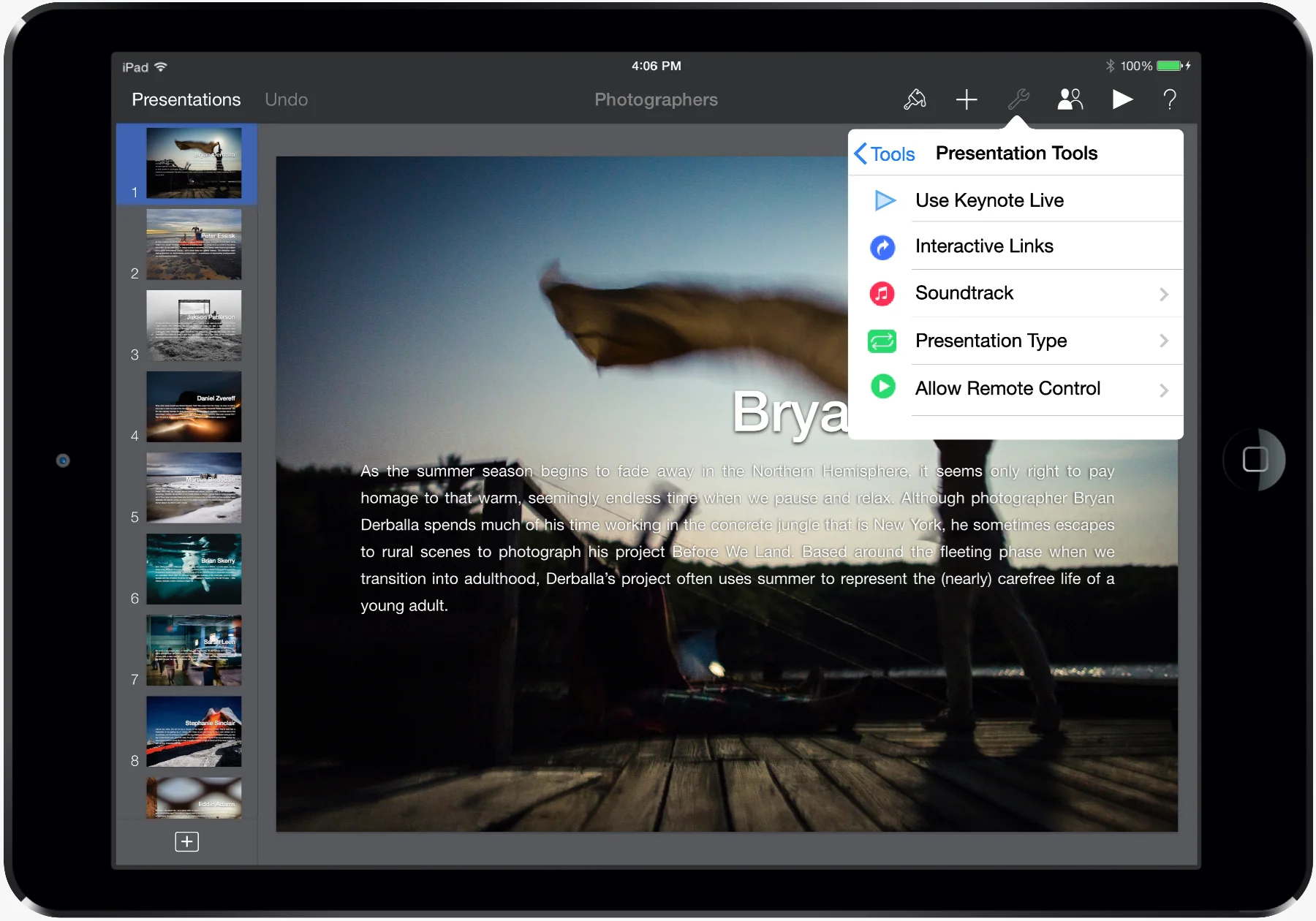The height and width of the screenshot is (921, 1316).
Task: Tap the question mark Help icon
Action: coord(1170,99)
